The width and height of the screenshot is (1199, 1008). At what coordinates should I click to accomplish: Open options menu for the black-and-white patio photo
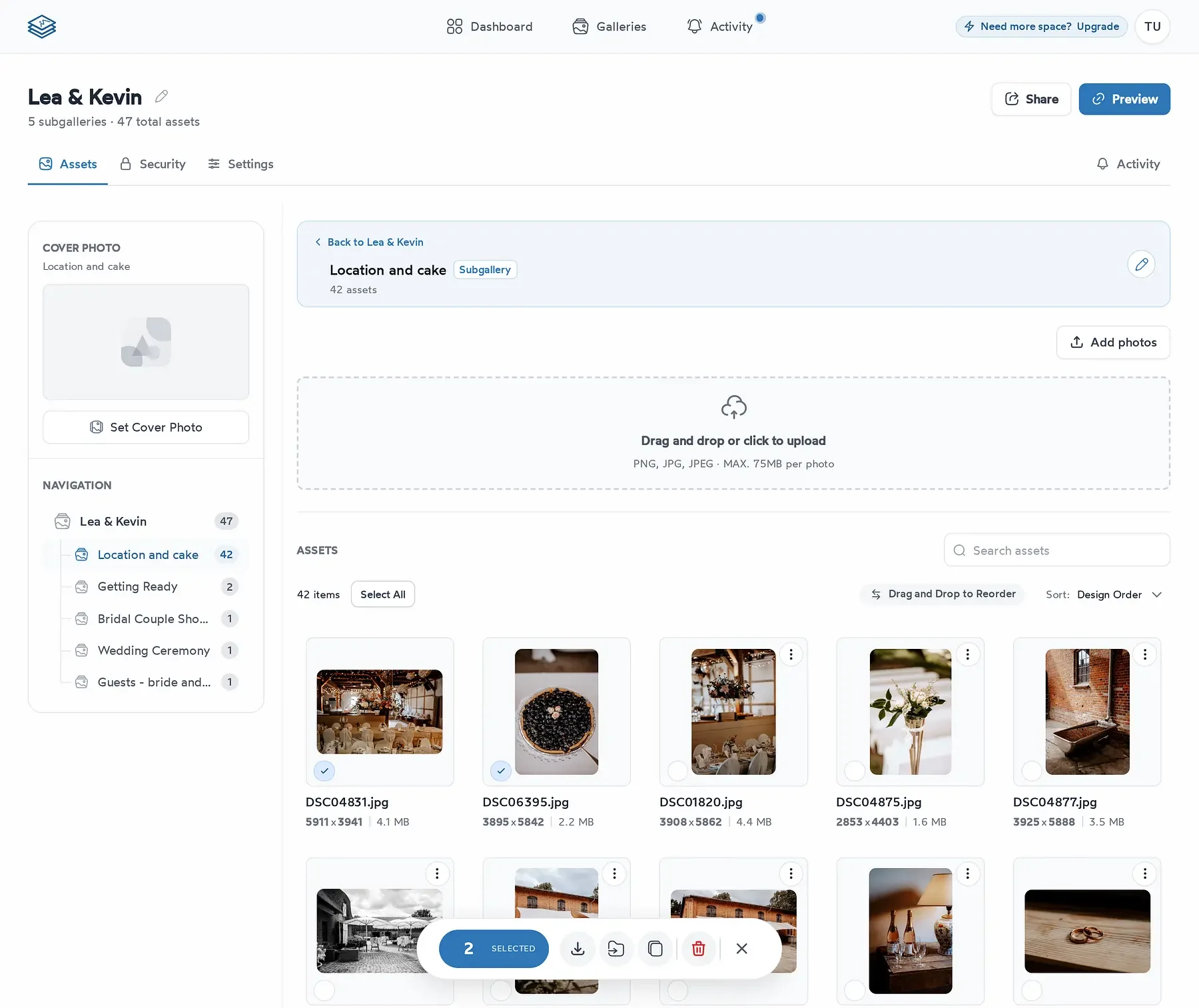437,873
